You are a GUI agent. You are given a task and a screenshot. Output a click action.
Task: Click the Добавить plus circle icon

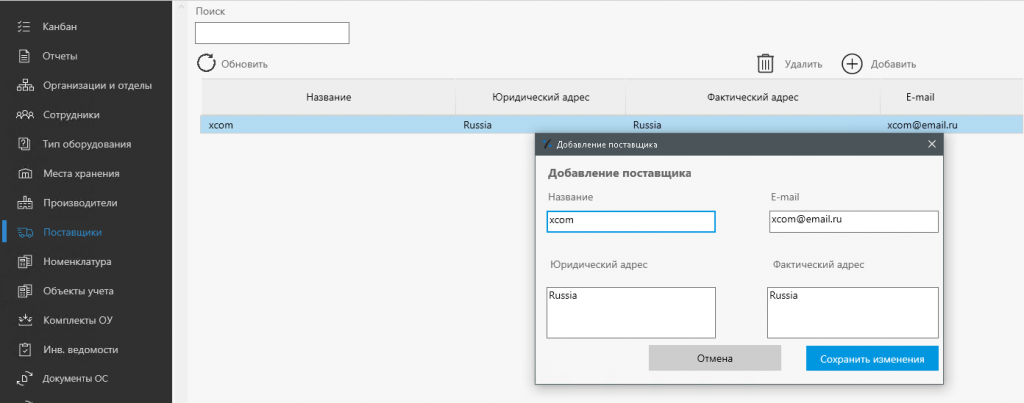[852, 64]
